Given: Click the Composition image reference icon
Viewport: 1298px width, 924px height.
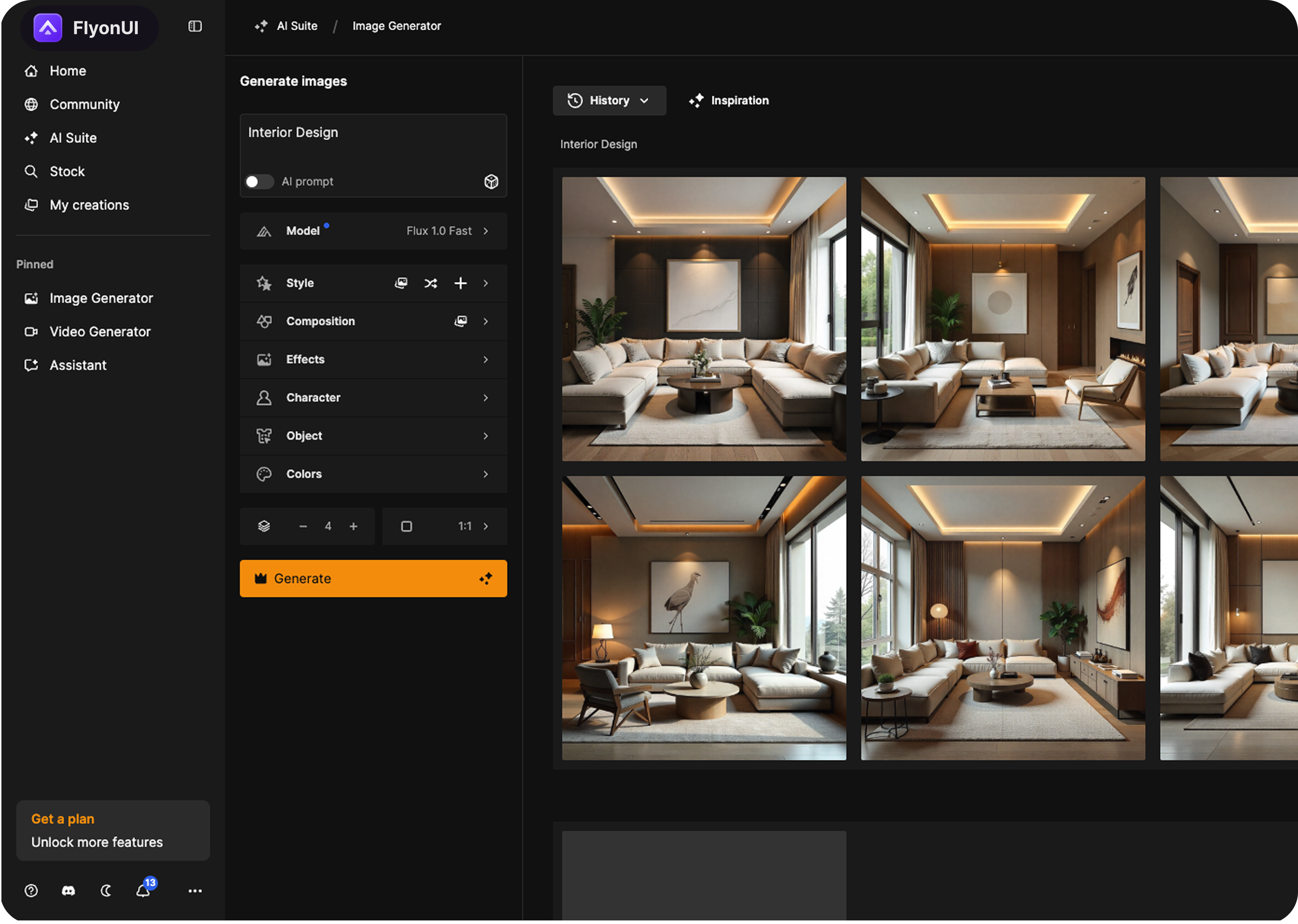Looking at the screenshot, I should coord(460,322).
